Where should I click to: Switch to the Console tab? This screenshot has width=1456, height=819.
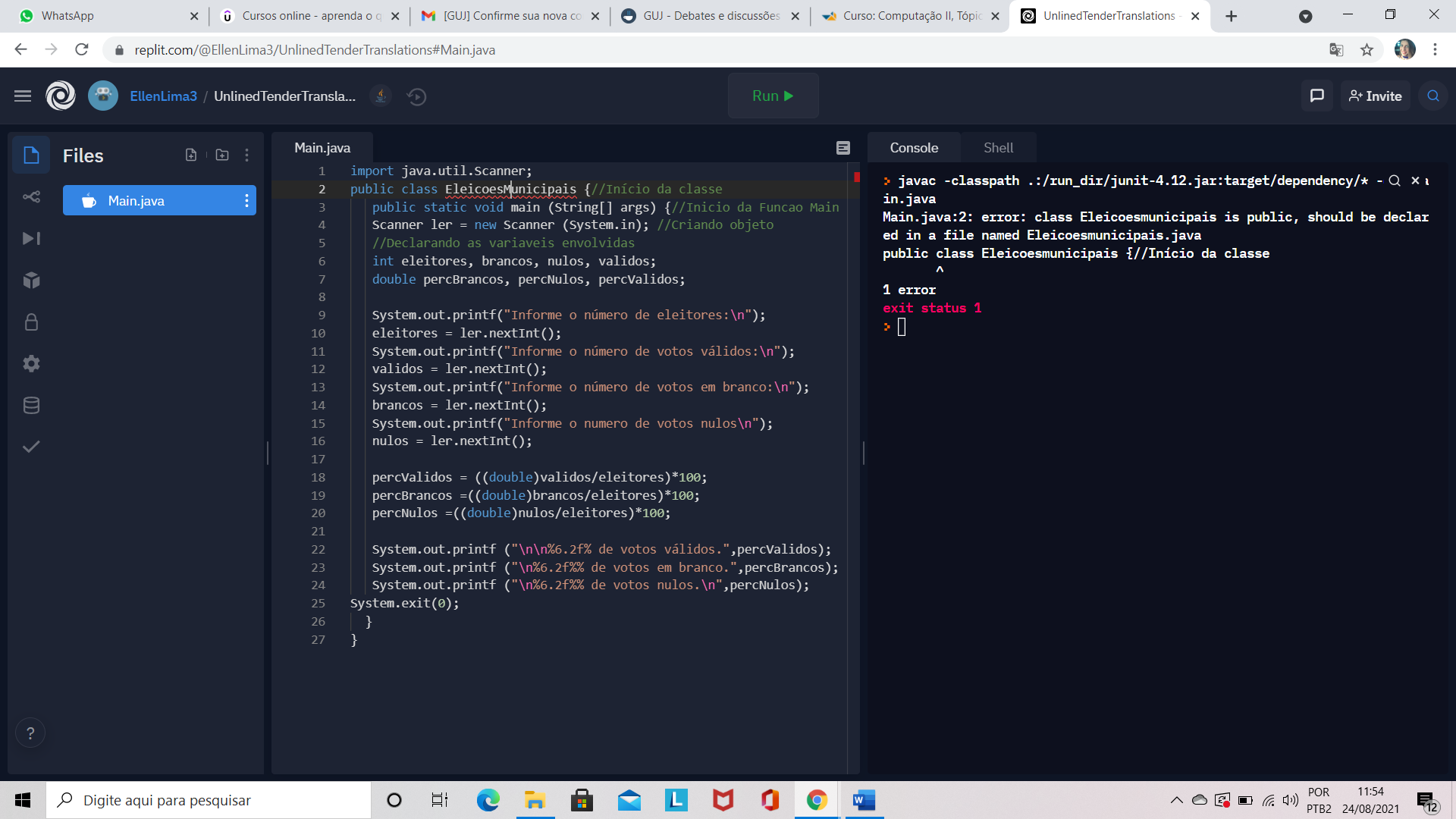tap(914, 148)
